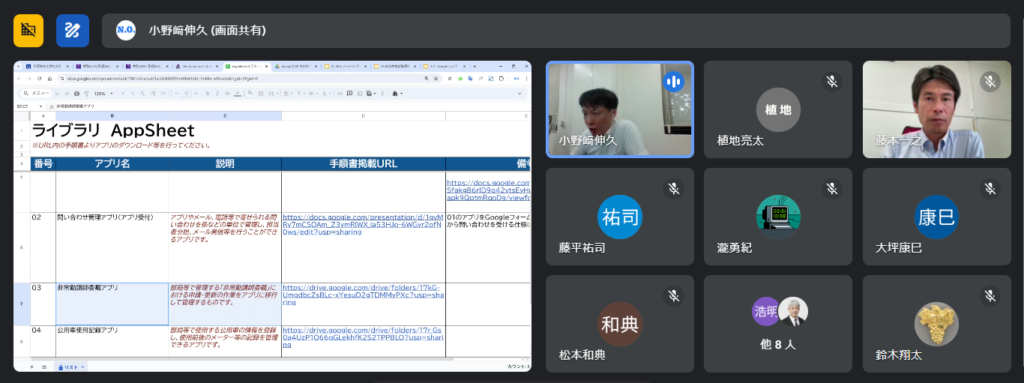Toggle italic formatting in Sheets toolbar
Viewport: 1024px width, 383px height.
point(216,93)
